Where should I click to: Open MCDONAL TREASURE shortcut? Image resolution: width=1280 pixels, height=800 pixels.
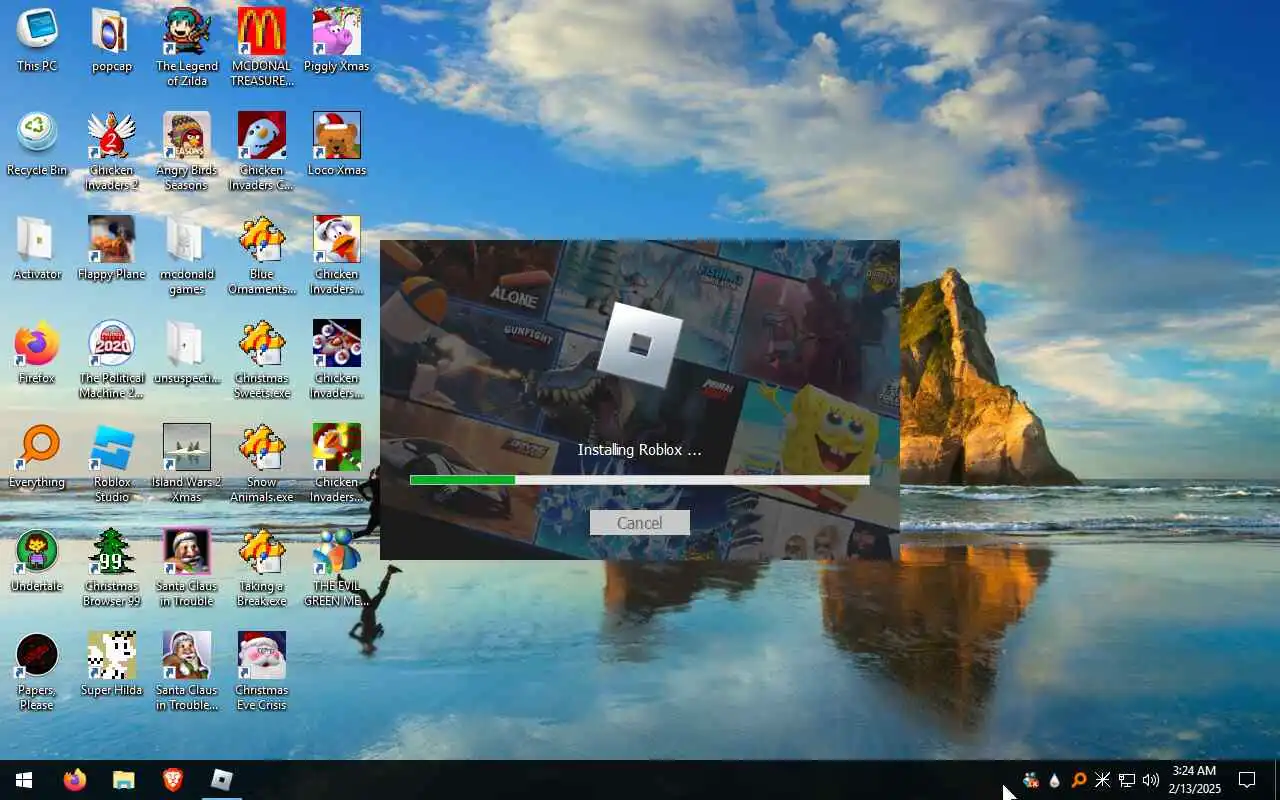262,47
